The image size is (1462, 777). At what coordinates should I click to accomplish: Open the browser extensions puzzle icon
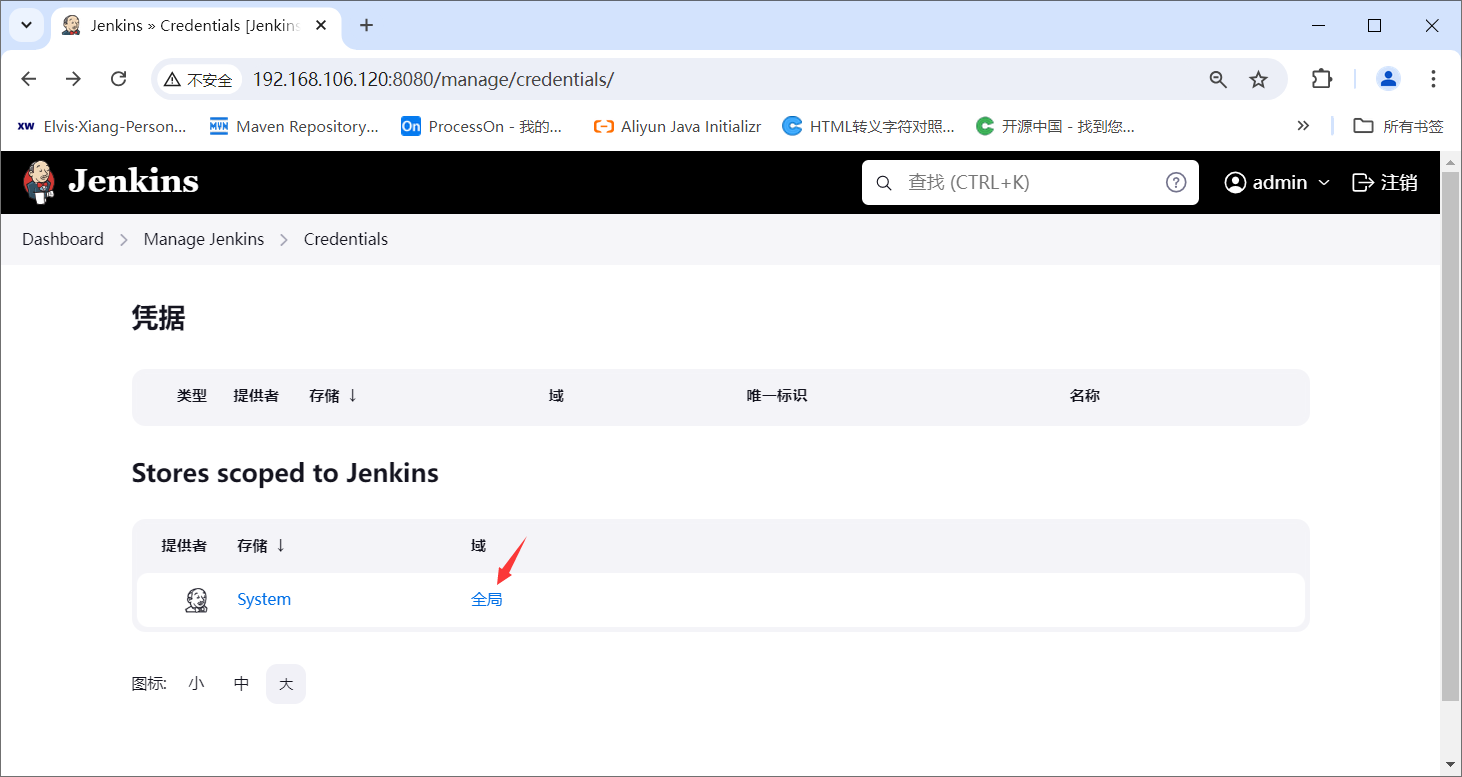click(x=1322, y=79)
